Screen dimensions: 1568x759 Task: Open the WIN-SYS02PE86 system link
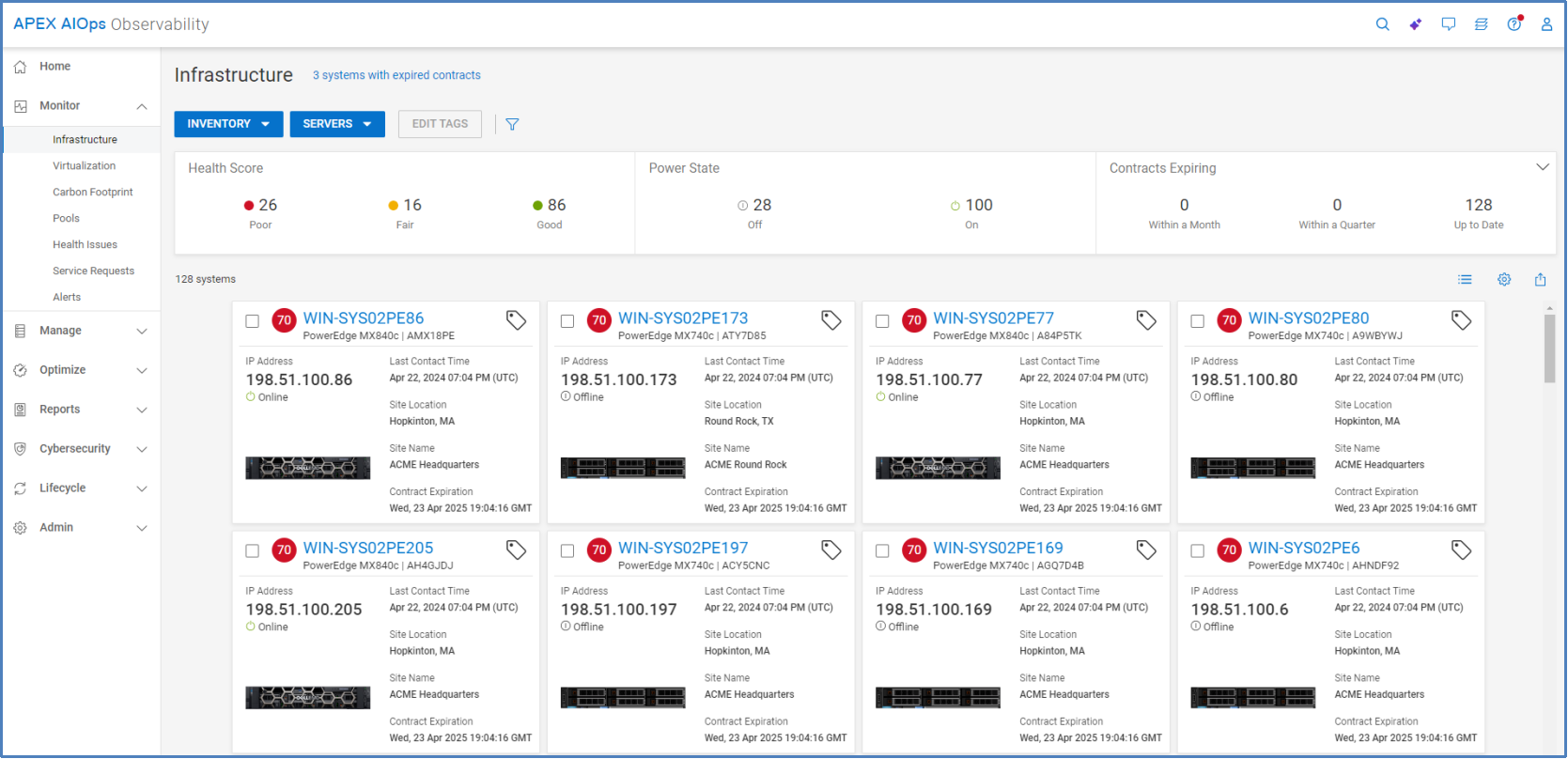[364, 318]
